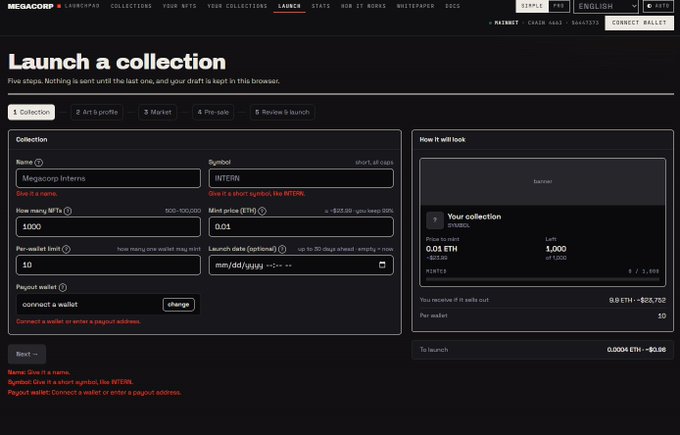Click the 'Your collection' preview title

click(474, 216)
